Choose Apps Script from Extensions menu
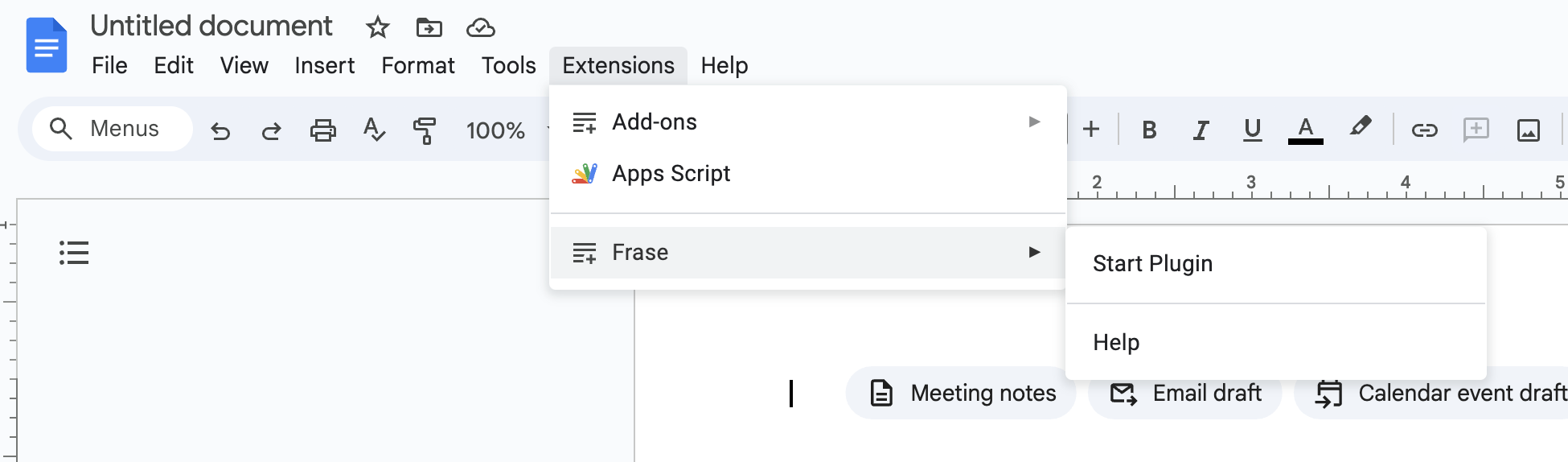This screenshot has width=1568, height=462. point(671,174)
